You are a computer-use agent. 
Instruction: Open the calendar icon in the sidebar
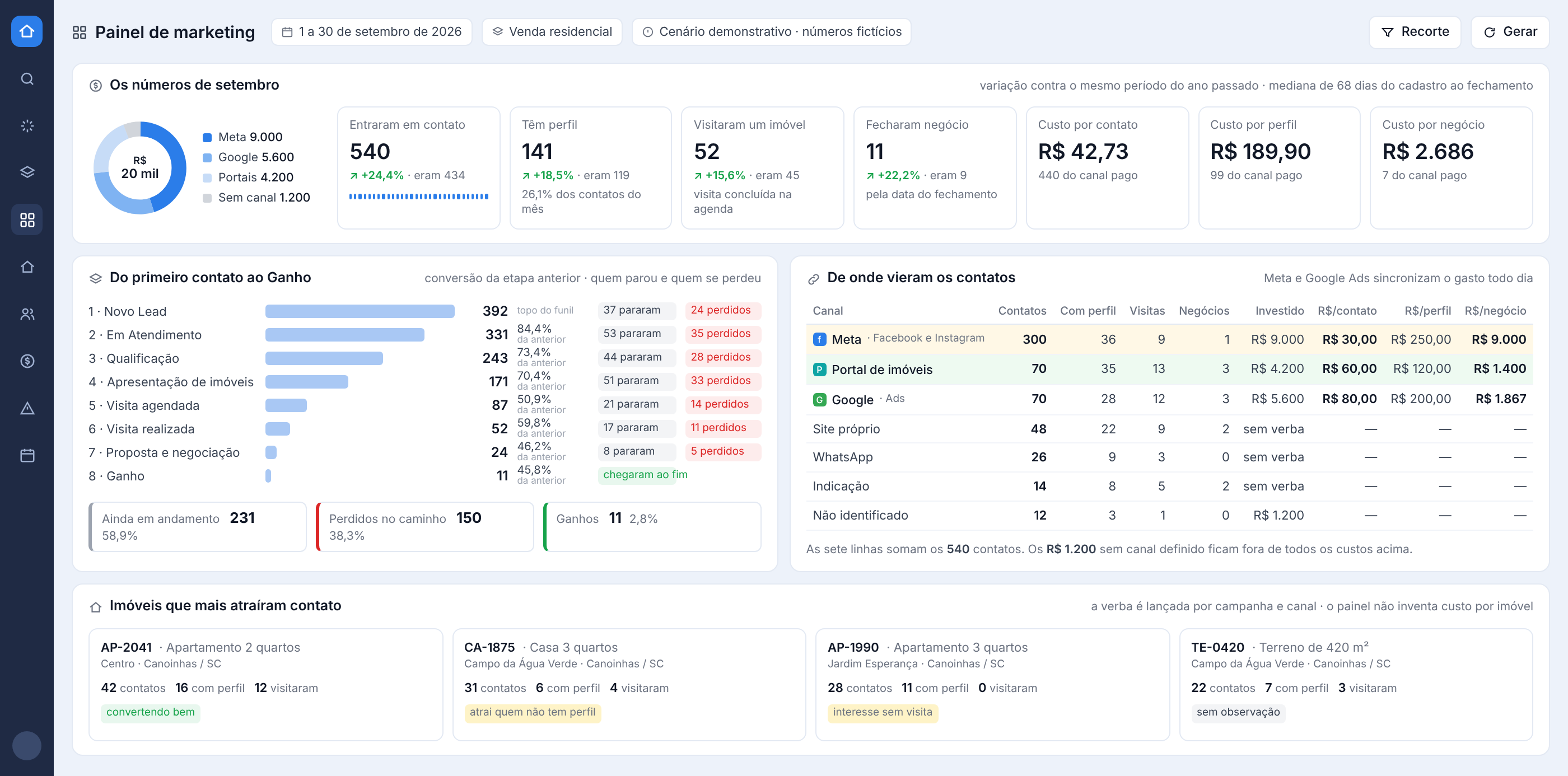pyautogui.click(x=27, y=455)
